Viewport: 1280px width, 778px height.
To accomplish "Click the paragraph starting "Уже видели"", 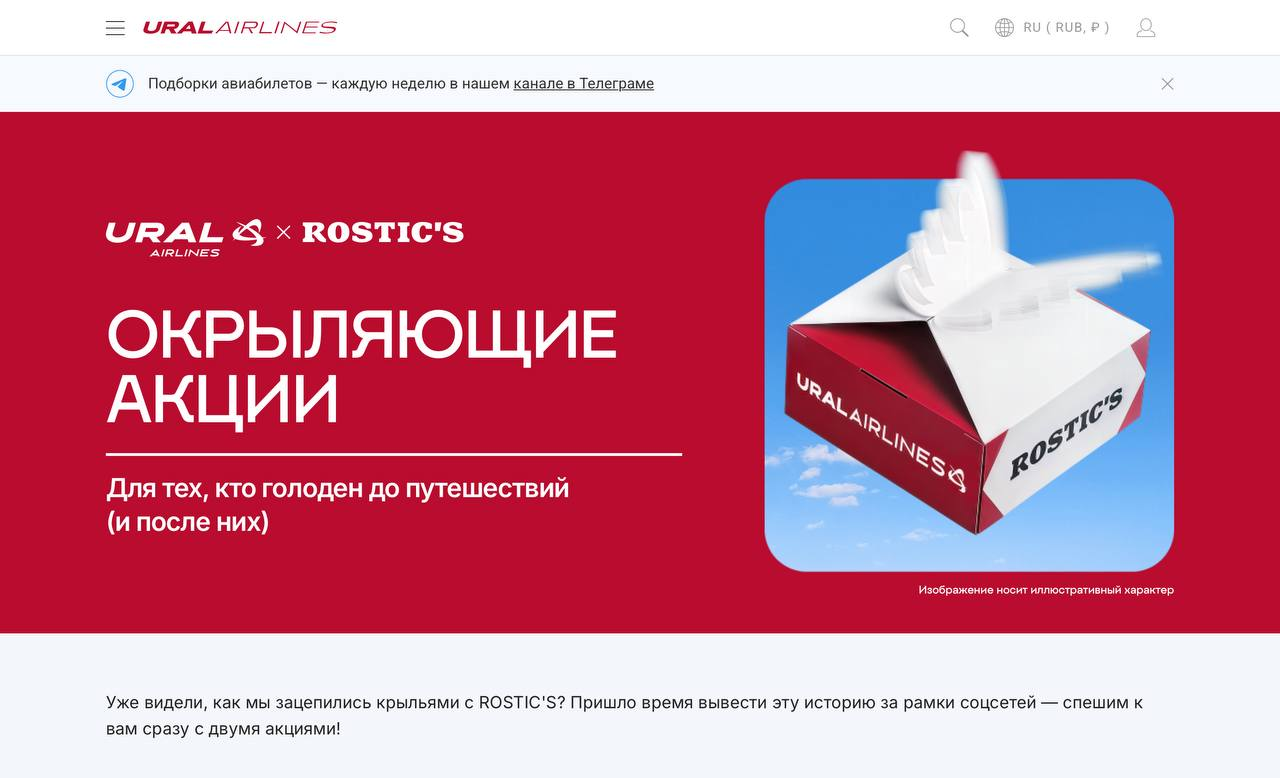I will (x=624, y=716).
